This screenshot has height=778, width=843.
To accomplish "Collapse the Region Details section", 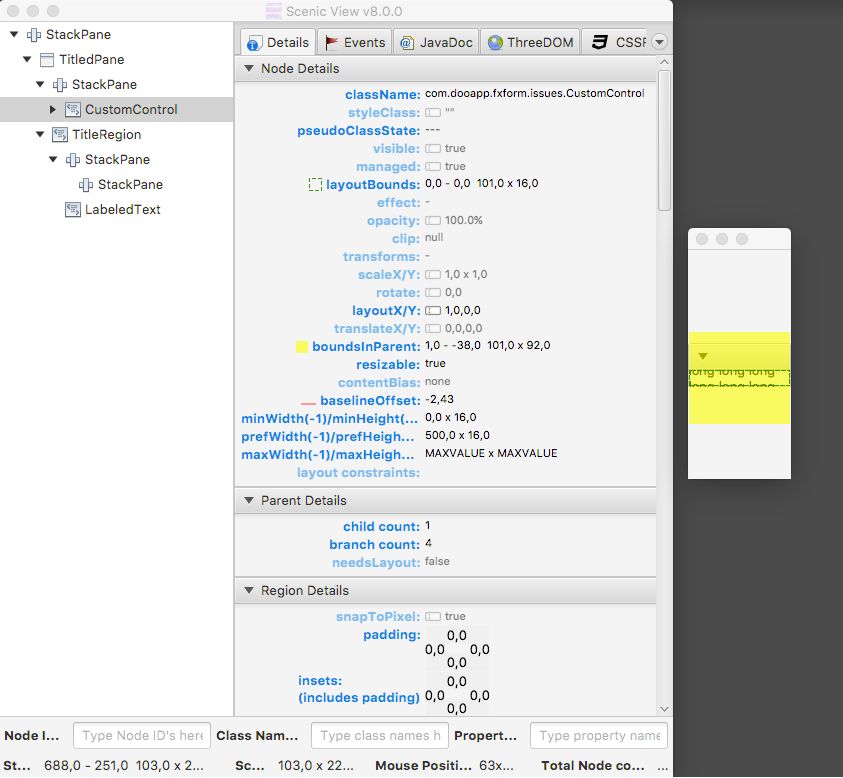I will coord(249,590).
